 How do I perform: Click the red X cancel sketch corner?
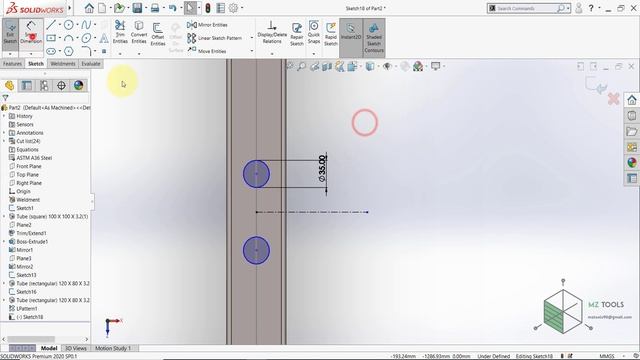tap(613, 99)
